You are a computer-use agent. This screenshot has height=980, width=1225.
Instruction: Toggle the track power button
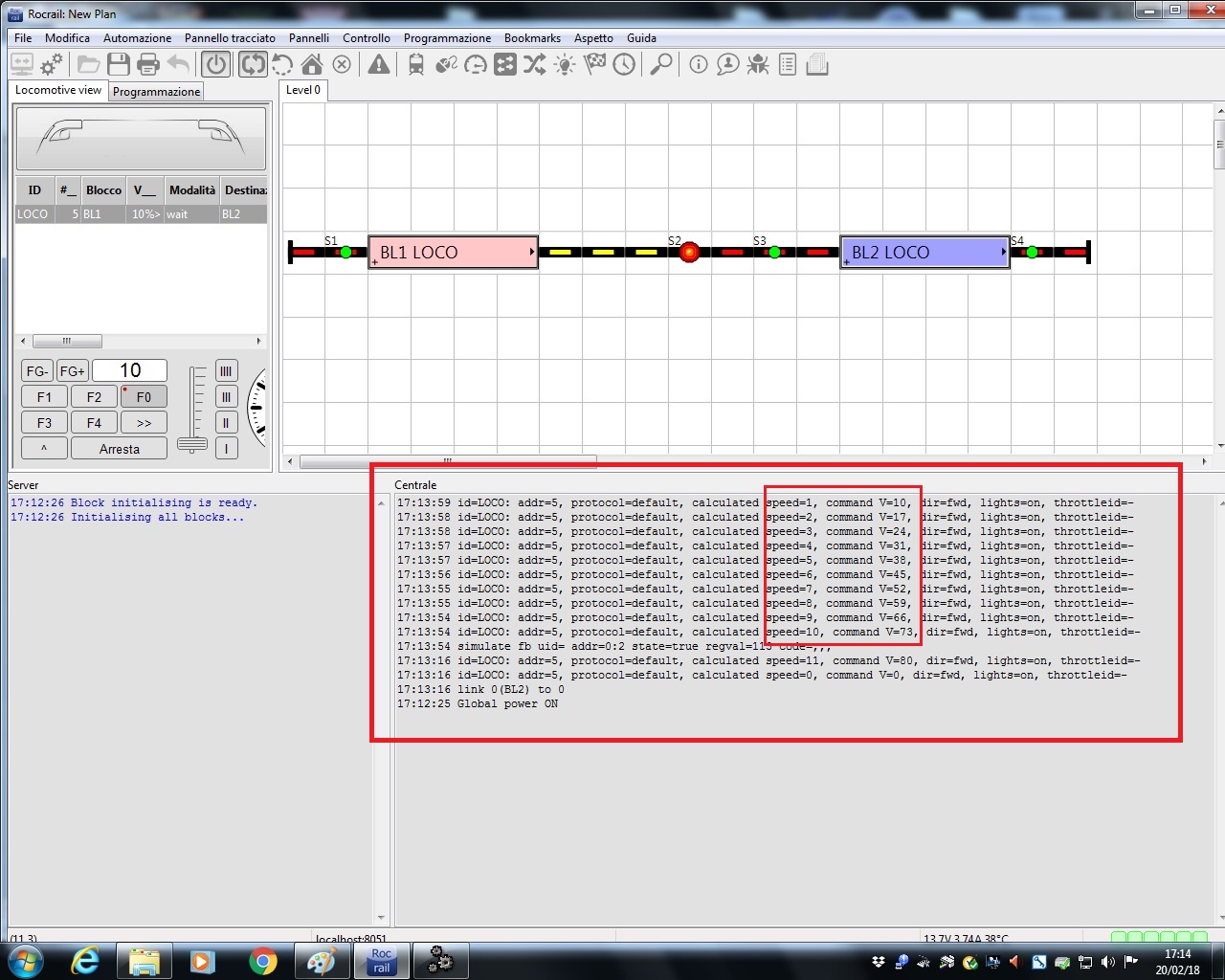click(216, 65)
